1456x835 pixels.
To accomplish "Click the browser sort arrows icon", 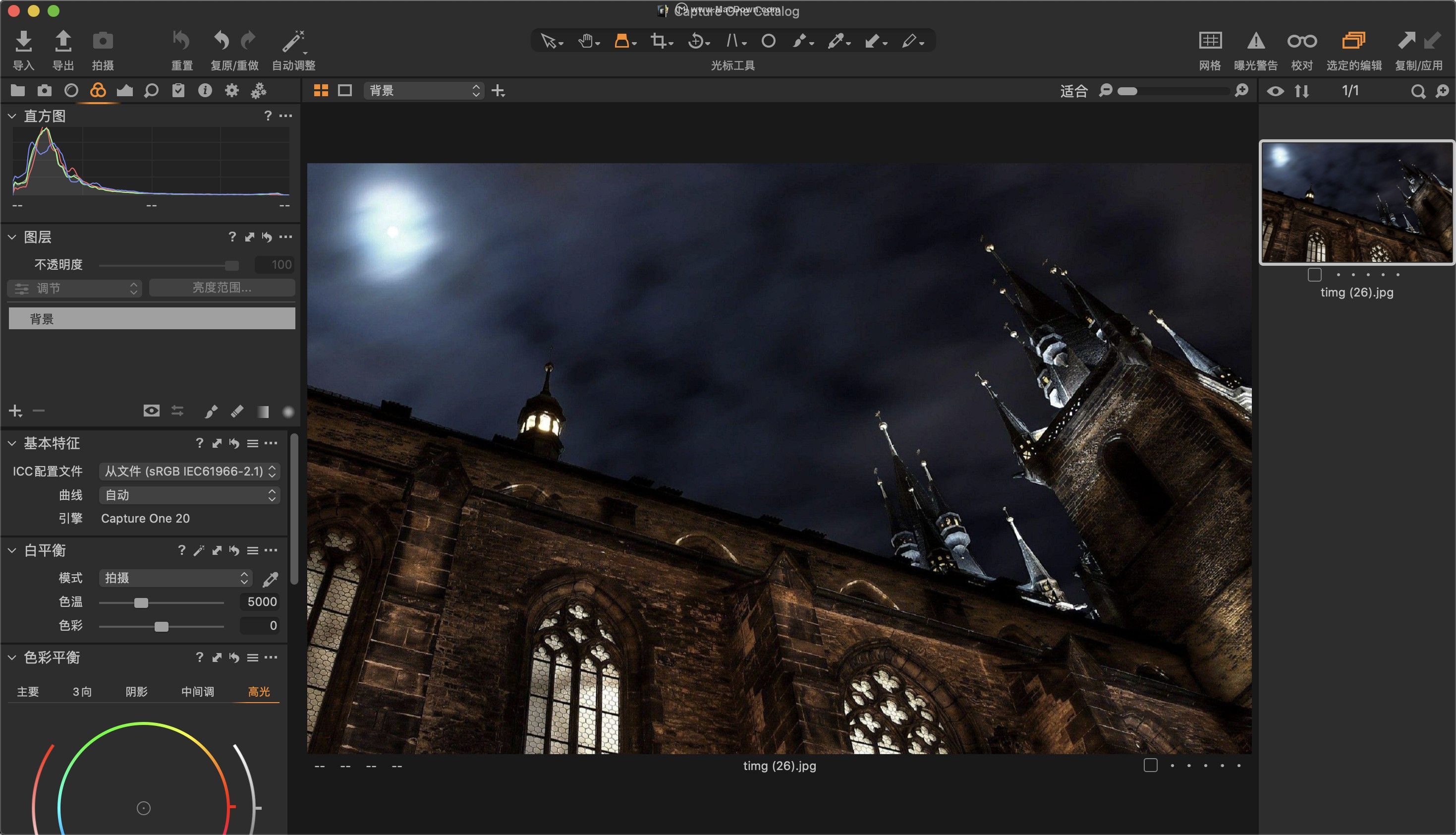I will (x=1302, y=91).
